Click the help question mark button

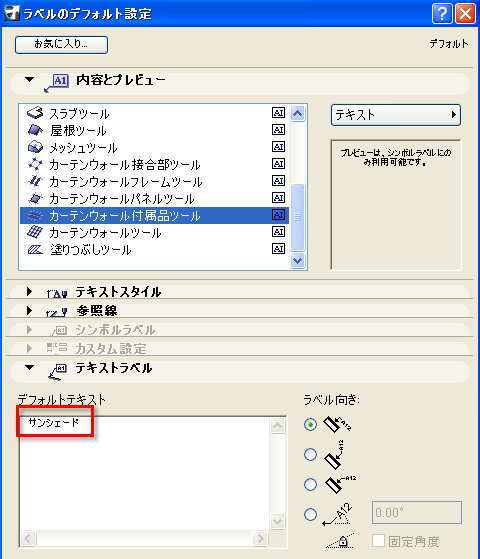click(x=442, y=14)
